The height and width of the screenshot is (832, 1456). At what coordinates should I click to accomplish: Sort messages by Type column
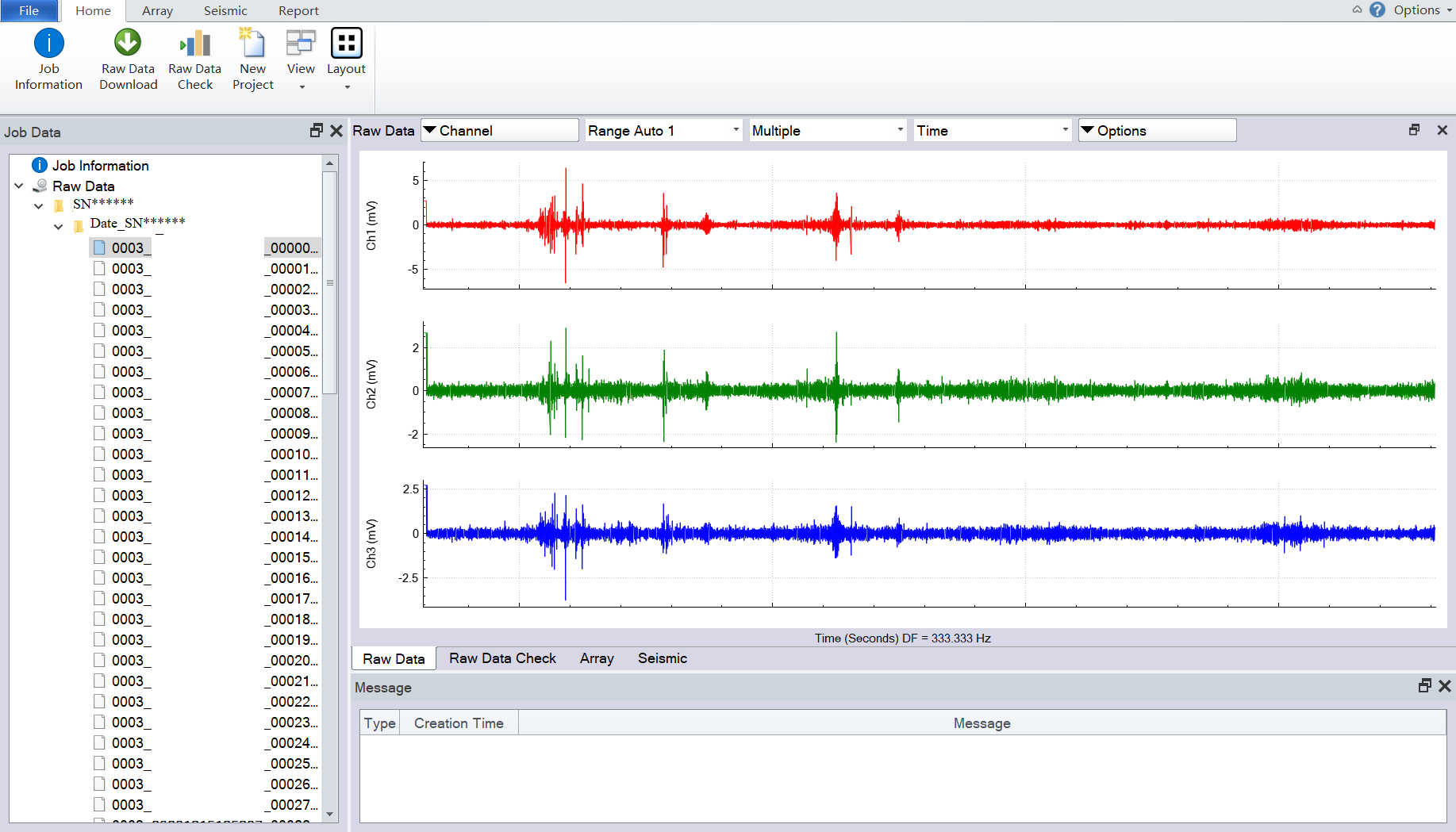click(x=379, y=723)
